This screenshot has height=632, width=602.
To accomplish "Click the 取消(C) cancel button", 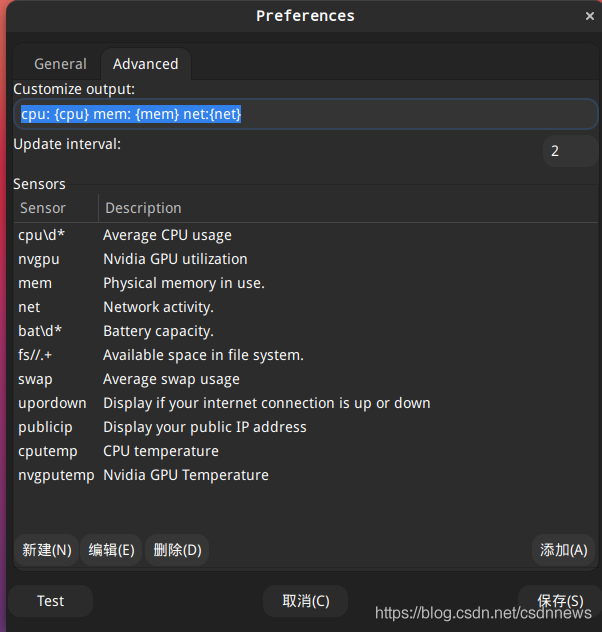I will pos(305,601).
